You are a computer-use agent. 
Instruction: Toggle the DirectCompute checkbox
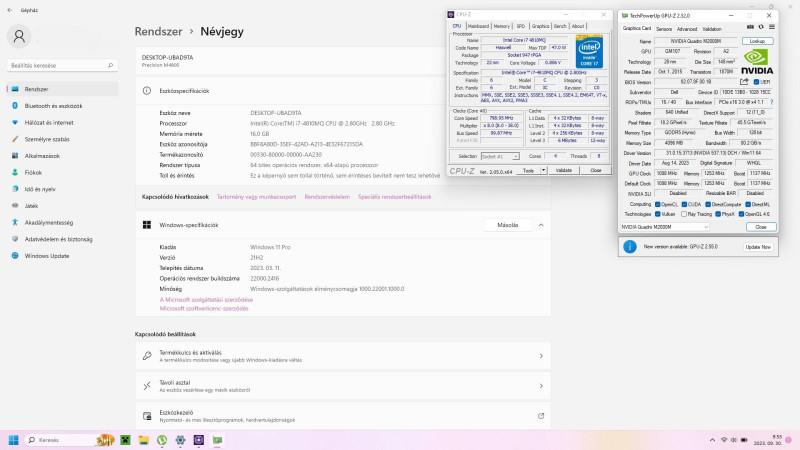coord(708,204)
